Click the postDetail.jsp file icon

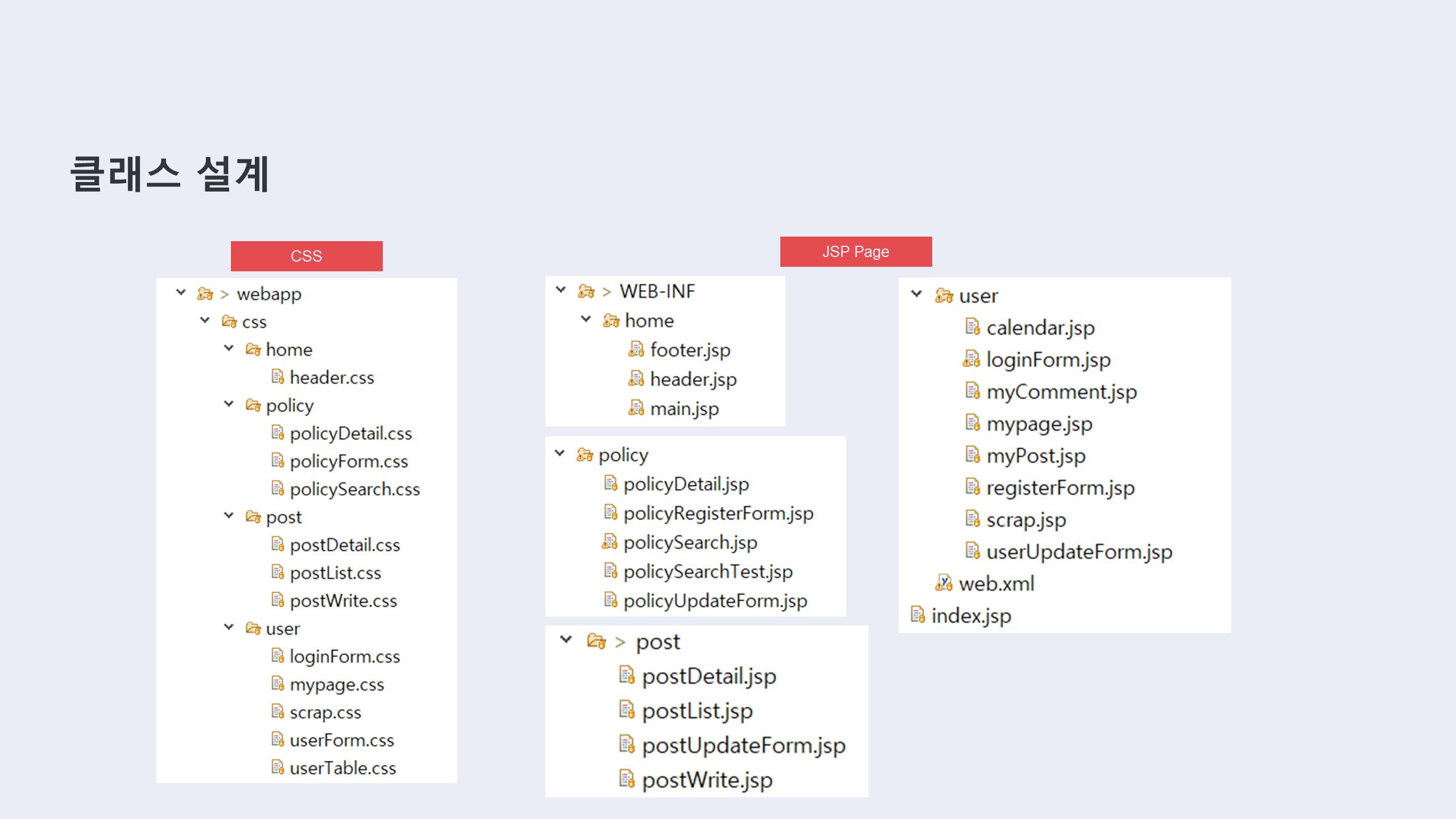click(626, 676)
